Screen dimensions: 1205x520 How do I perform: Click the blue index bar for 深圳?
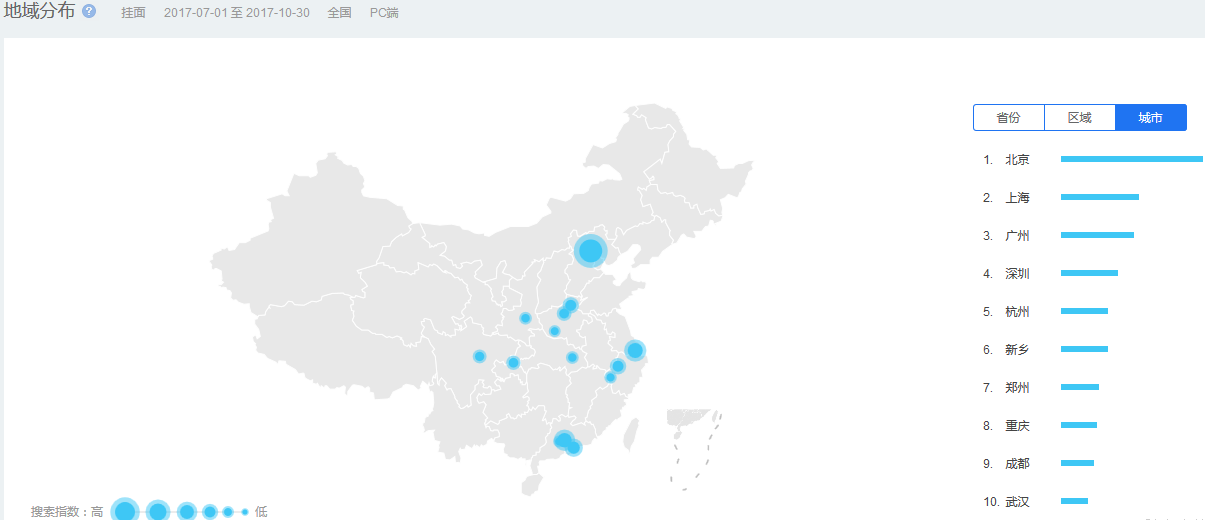click(x=1089, y=273)
